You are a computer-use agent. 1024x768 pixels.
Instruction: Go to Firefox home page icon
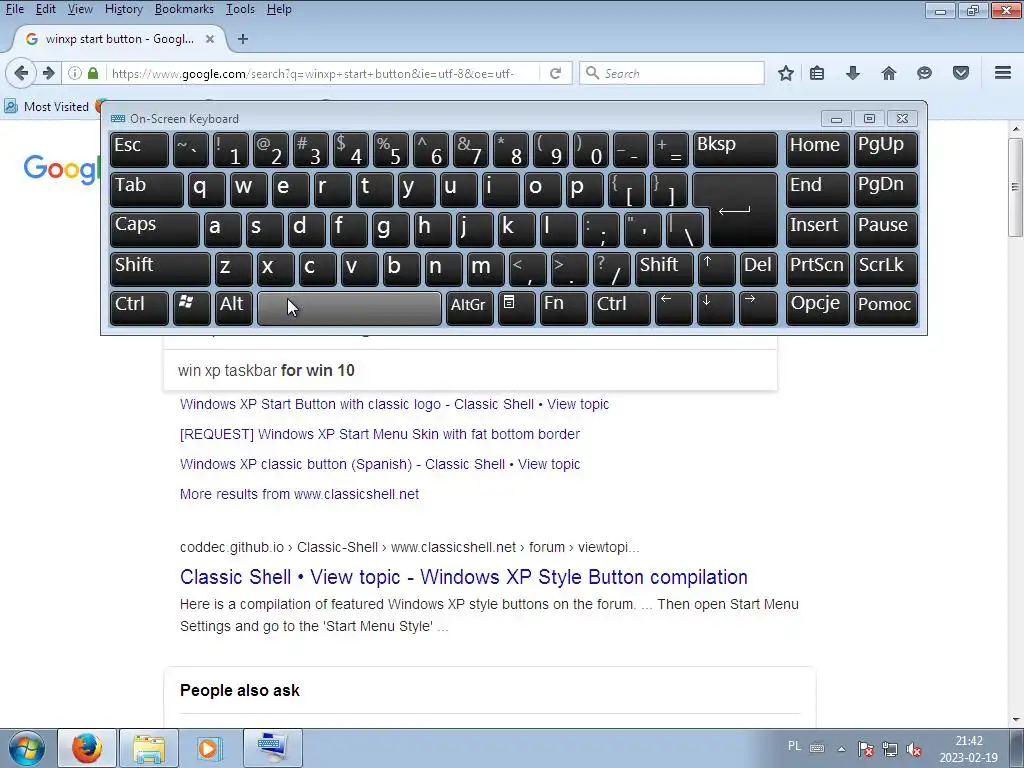pyautogui.click(x=889, y=73)
